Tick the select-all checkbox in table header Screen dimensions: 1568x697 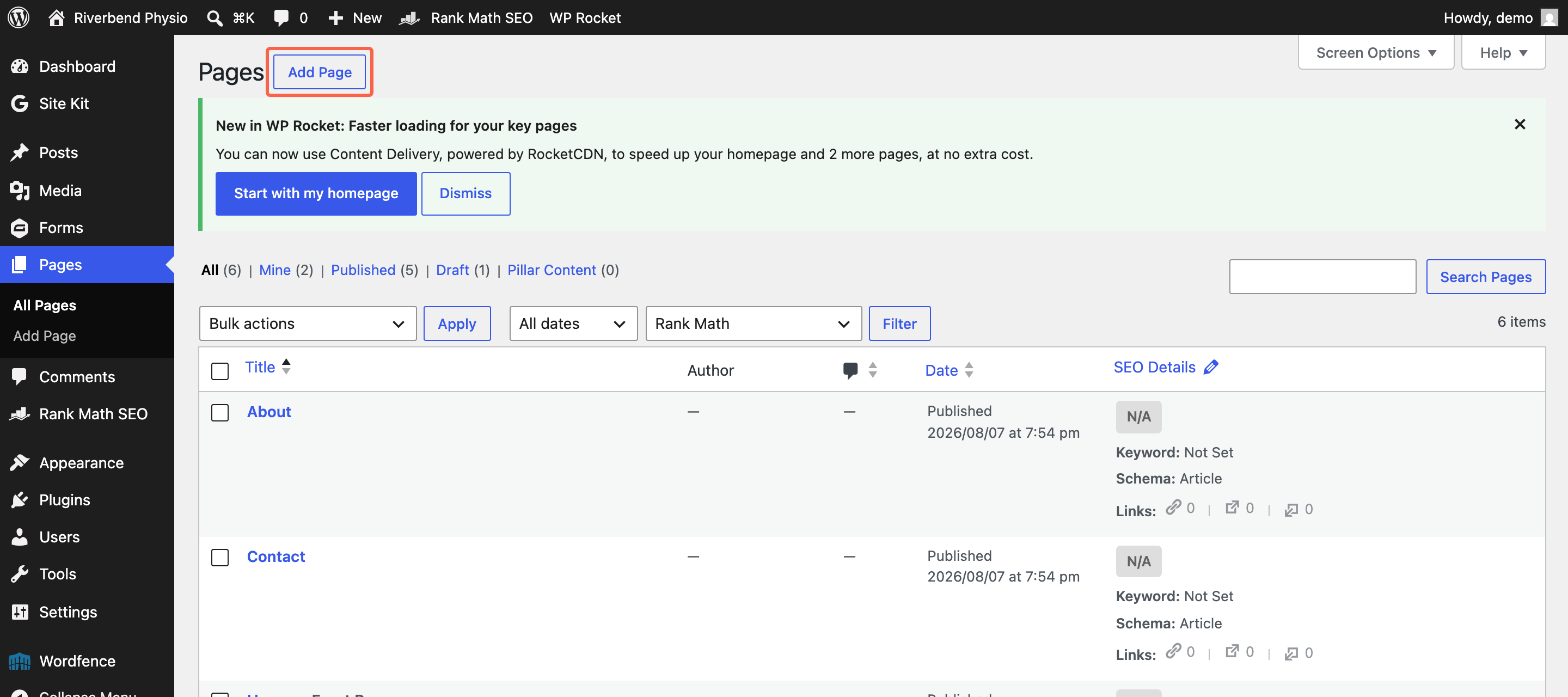tap(220, 371)
